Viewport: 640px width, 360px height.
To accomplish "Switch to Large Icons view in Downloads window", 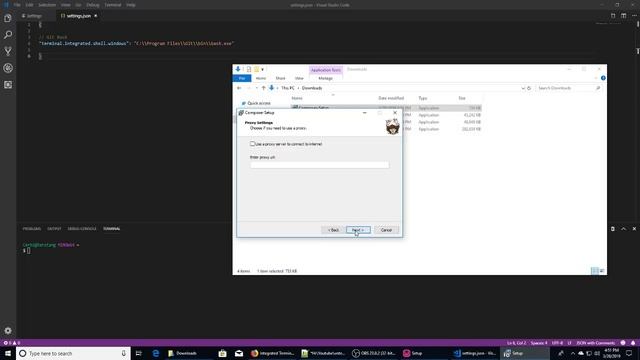I will tap(602, 271).
